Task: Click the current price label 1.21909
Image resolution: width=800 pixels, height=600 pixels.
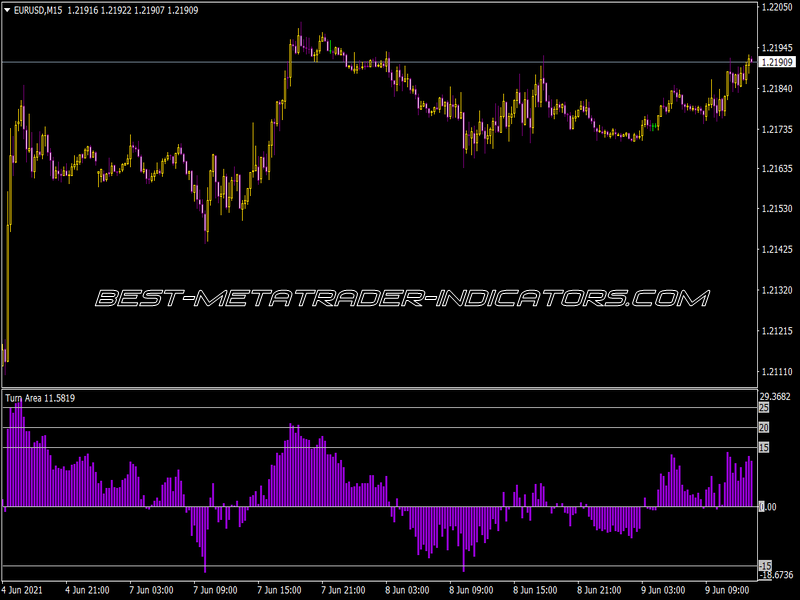Action: click(x=777, y=62)
